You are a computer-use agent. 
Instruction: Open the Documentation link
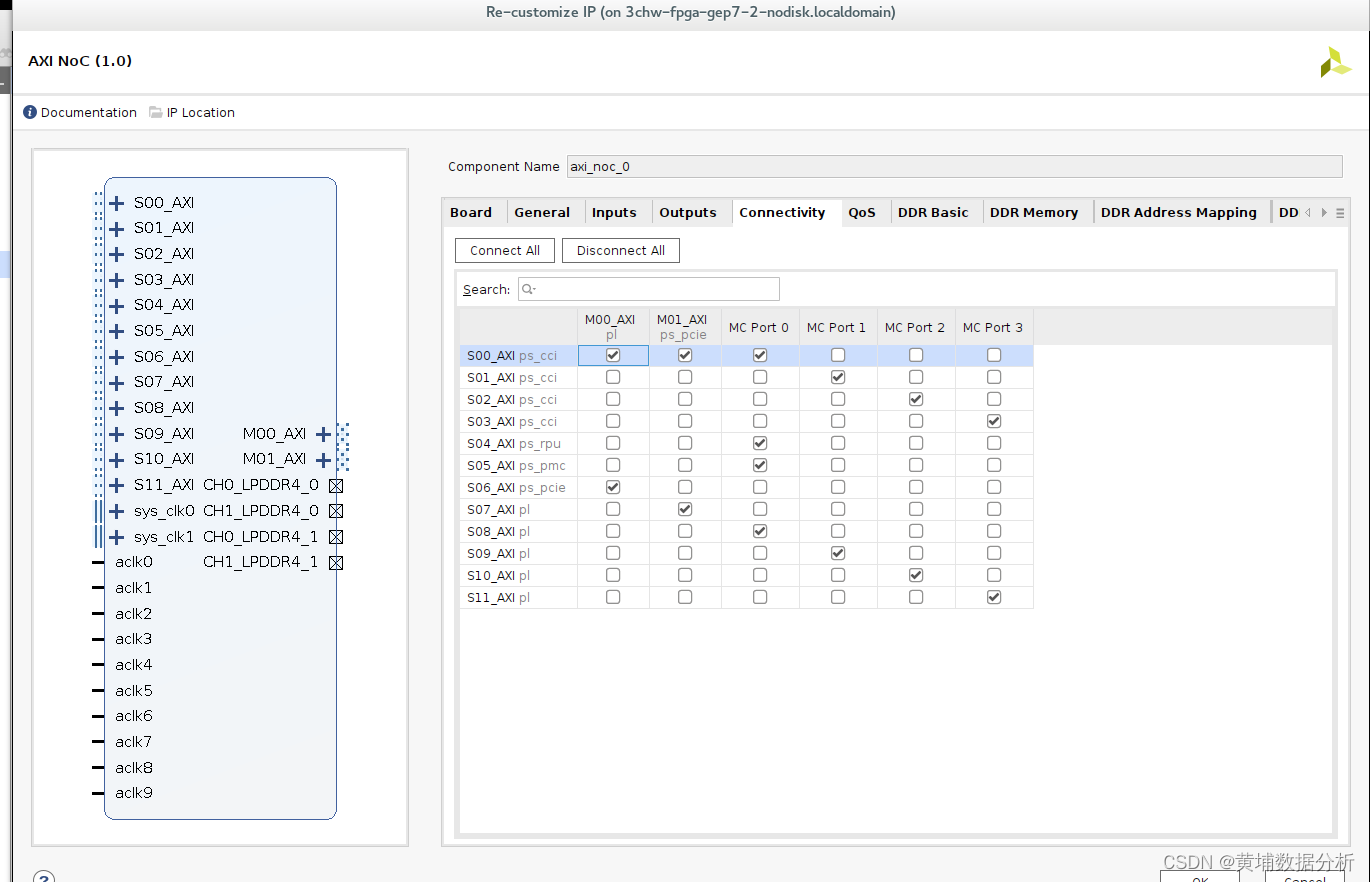[89, 112]
